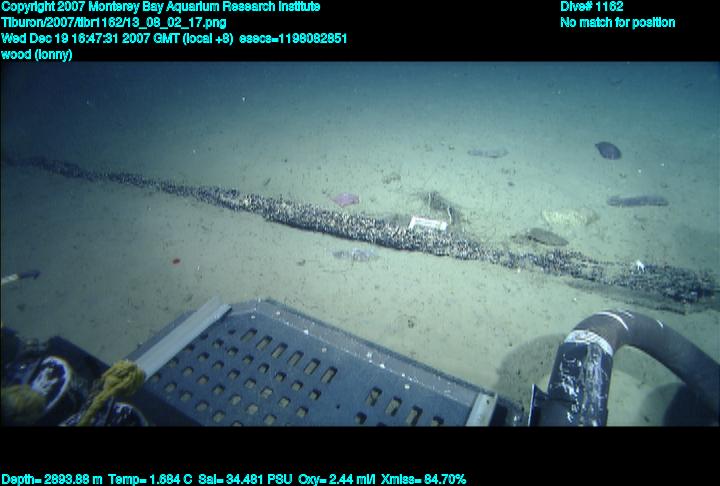Screen dimensions: 720x486
Task: Click the Tiburon image file path line
Action: pos(112,22)
